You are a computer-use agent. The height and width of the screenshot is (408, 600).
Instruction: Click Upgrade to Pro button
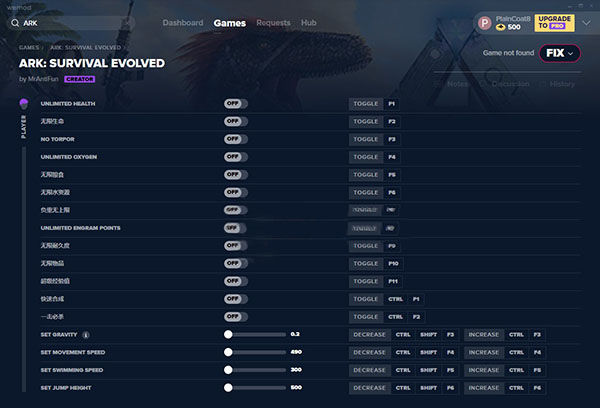coord(554,23)
